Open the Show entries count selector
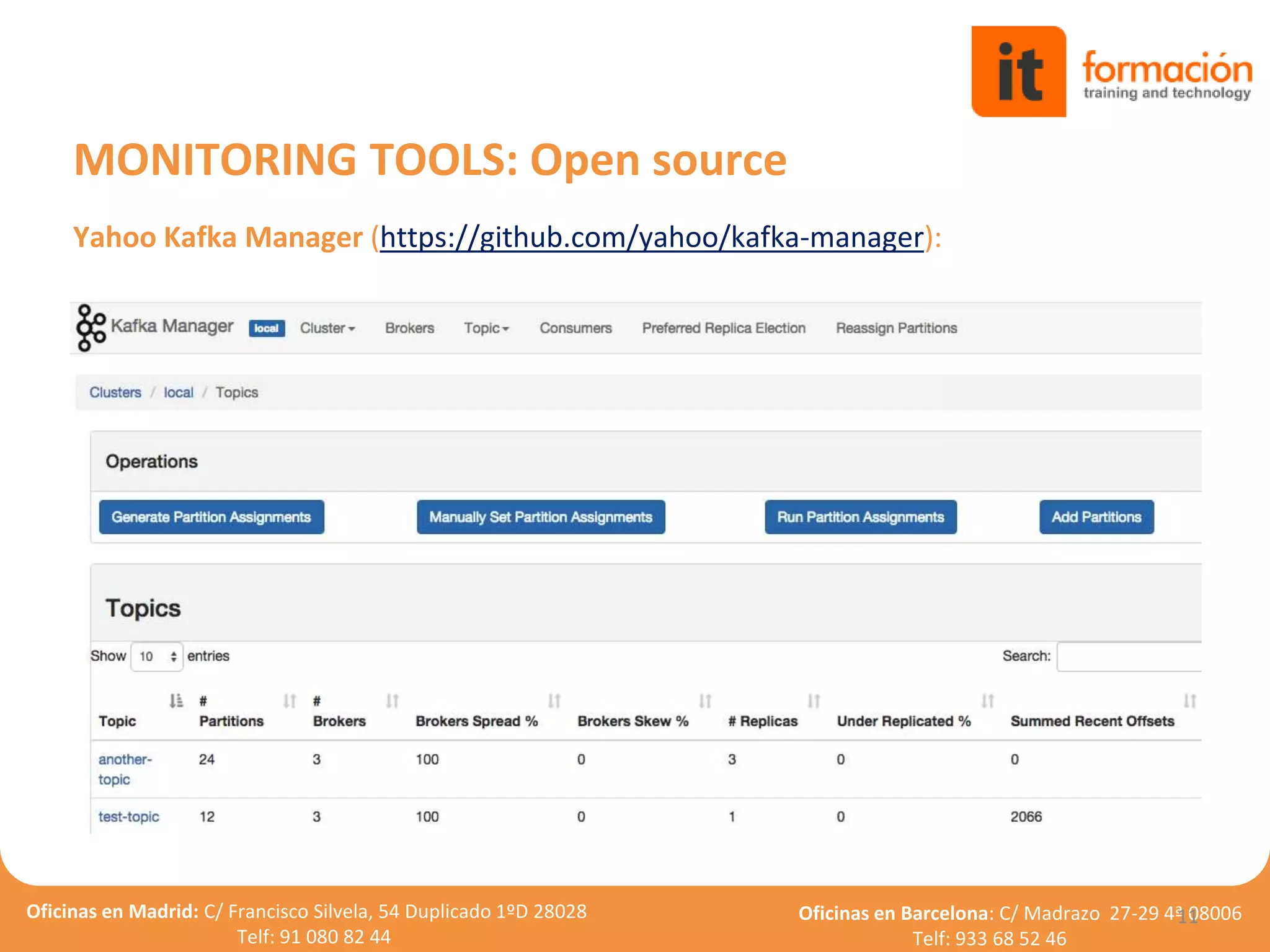This screenshot has width=1270, height=952. coord(157,656)
